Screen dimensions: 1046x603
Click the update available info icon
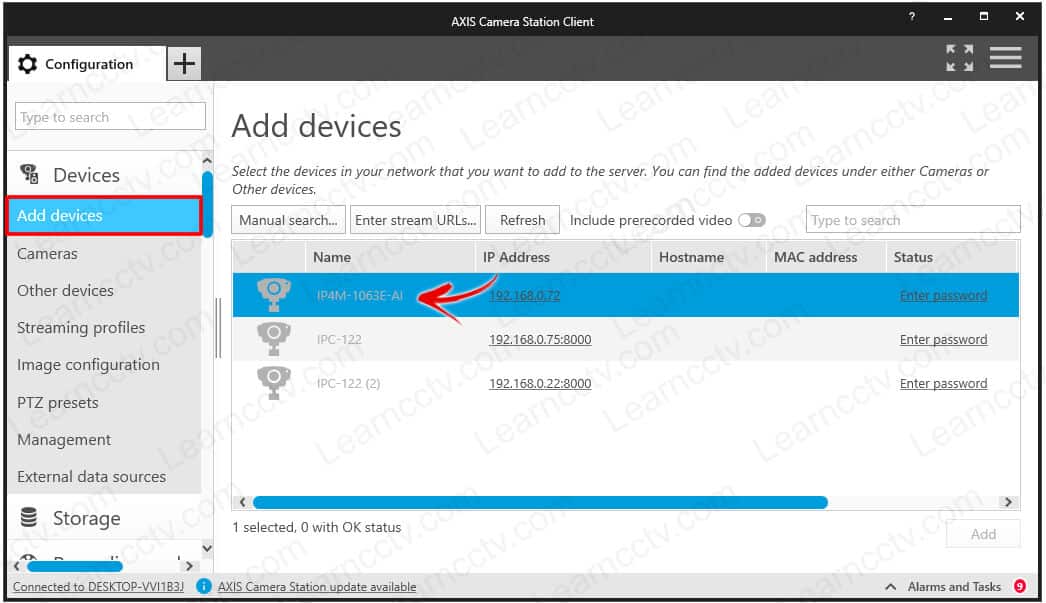pos(204,587)
